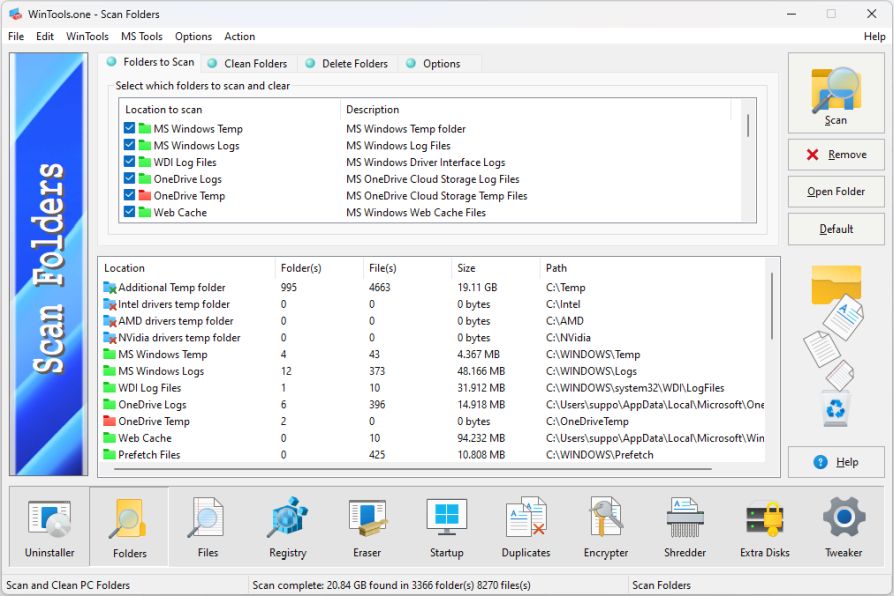The width and height of the screenshot is (894, 596).
Task: Select the C:\WINDOWS\Prefetch path
Action: coord(599,455)
